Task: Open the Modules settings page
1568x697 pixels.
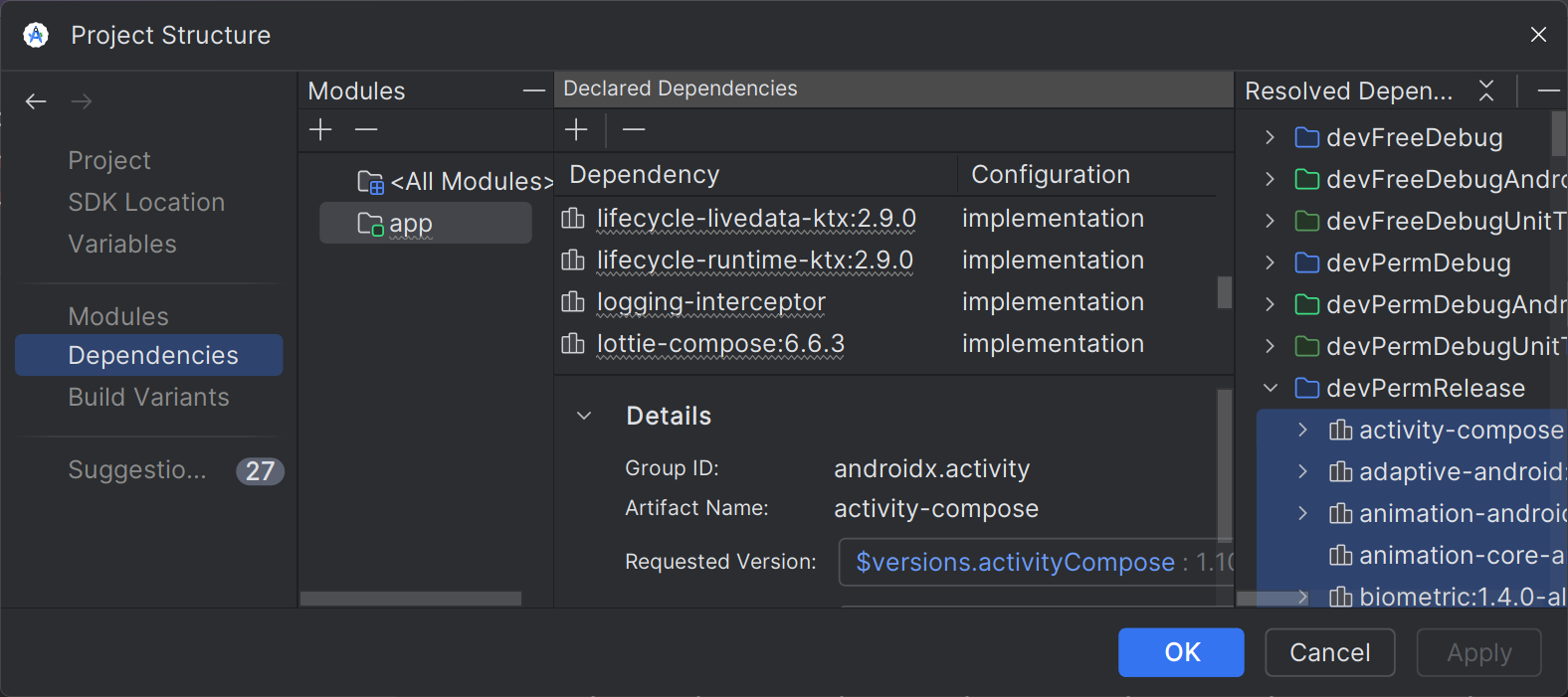Action: (x=118, y=316)
